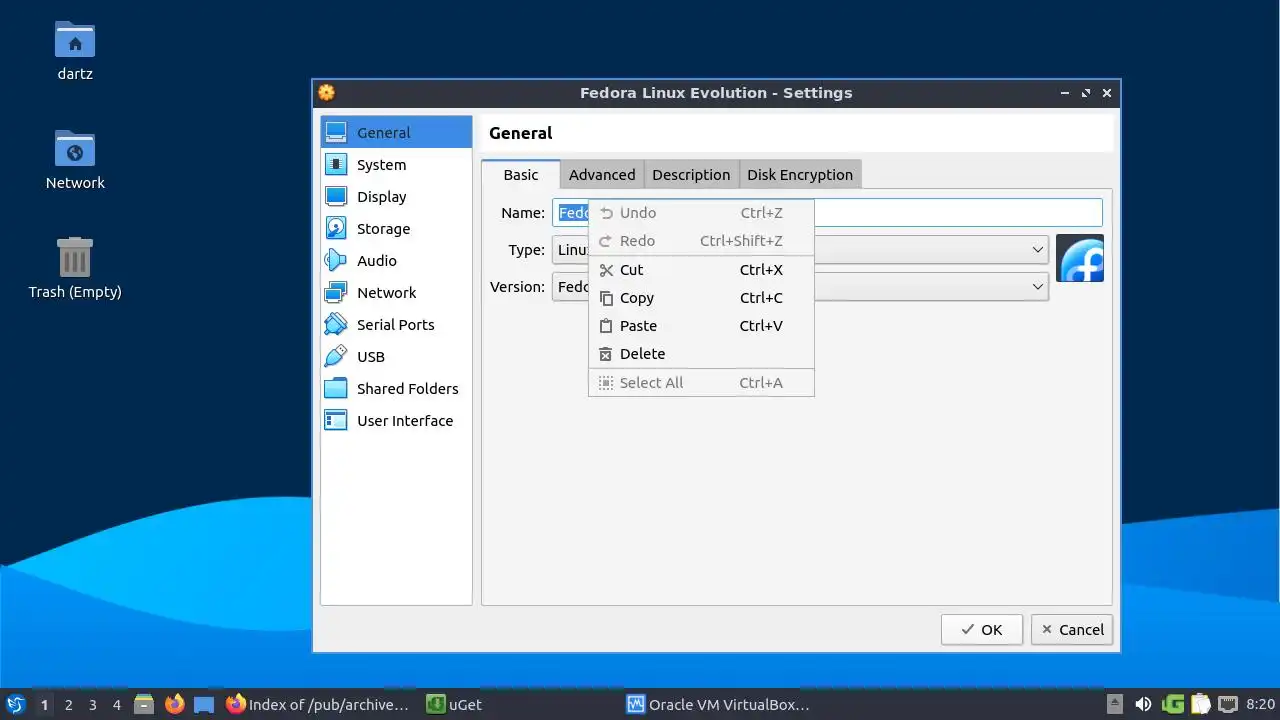Go to the Display settings category

[x=396, y=196]
